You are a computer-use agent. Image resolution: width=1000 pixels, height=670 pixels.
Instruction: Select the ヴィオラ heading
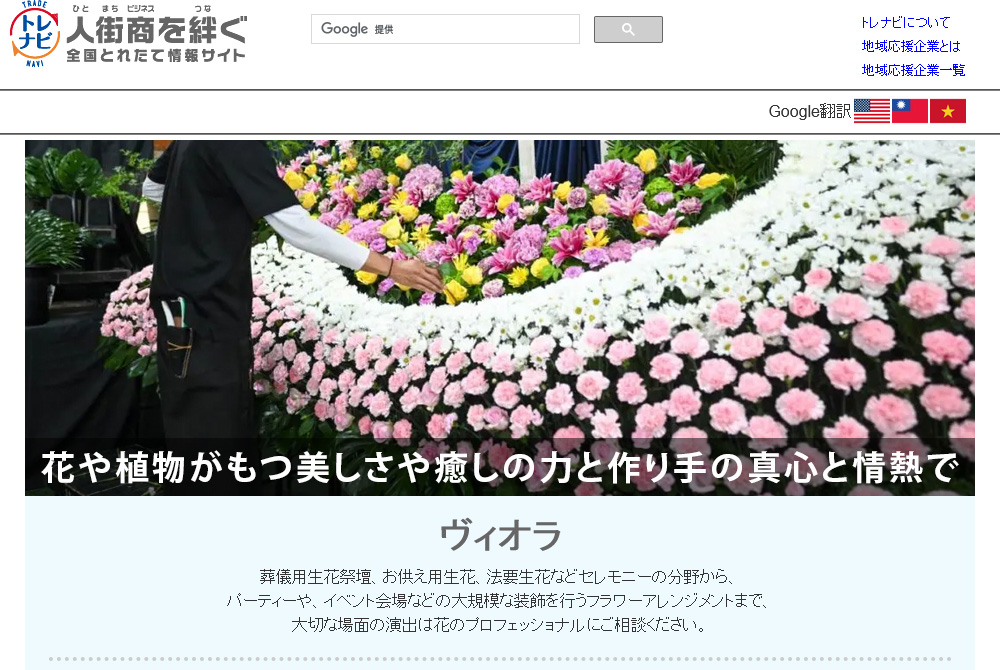[500, 536]
